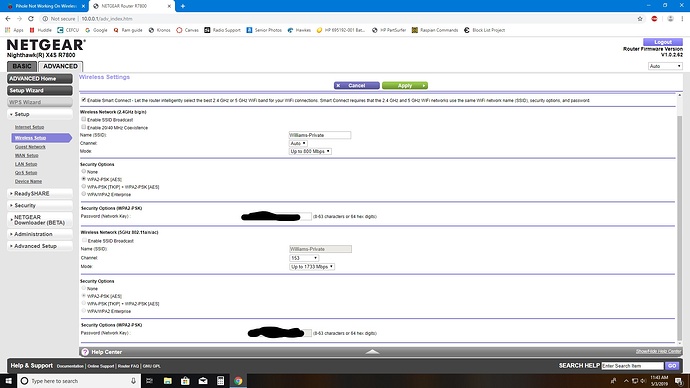
Task: Open the Ram guide bookmark
Action: [x=128, y=30]
